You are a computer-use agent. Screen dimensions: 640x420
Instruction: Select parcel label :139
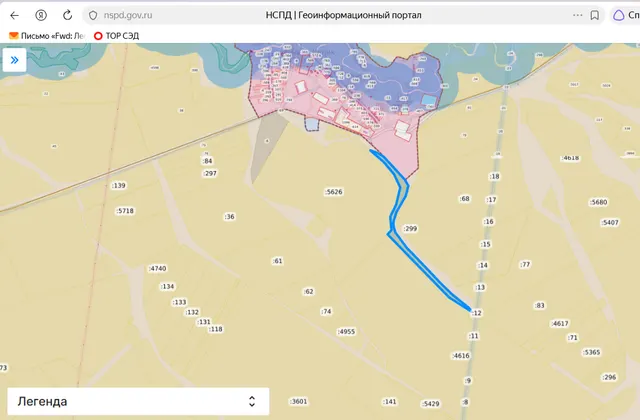(118, 186)
